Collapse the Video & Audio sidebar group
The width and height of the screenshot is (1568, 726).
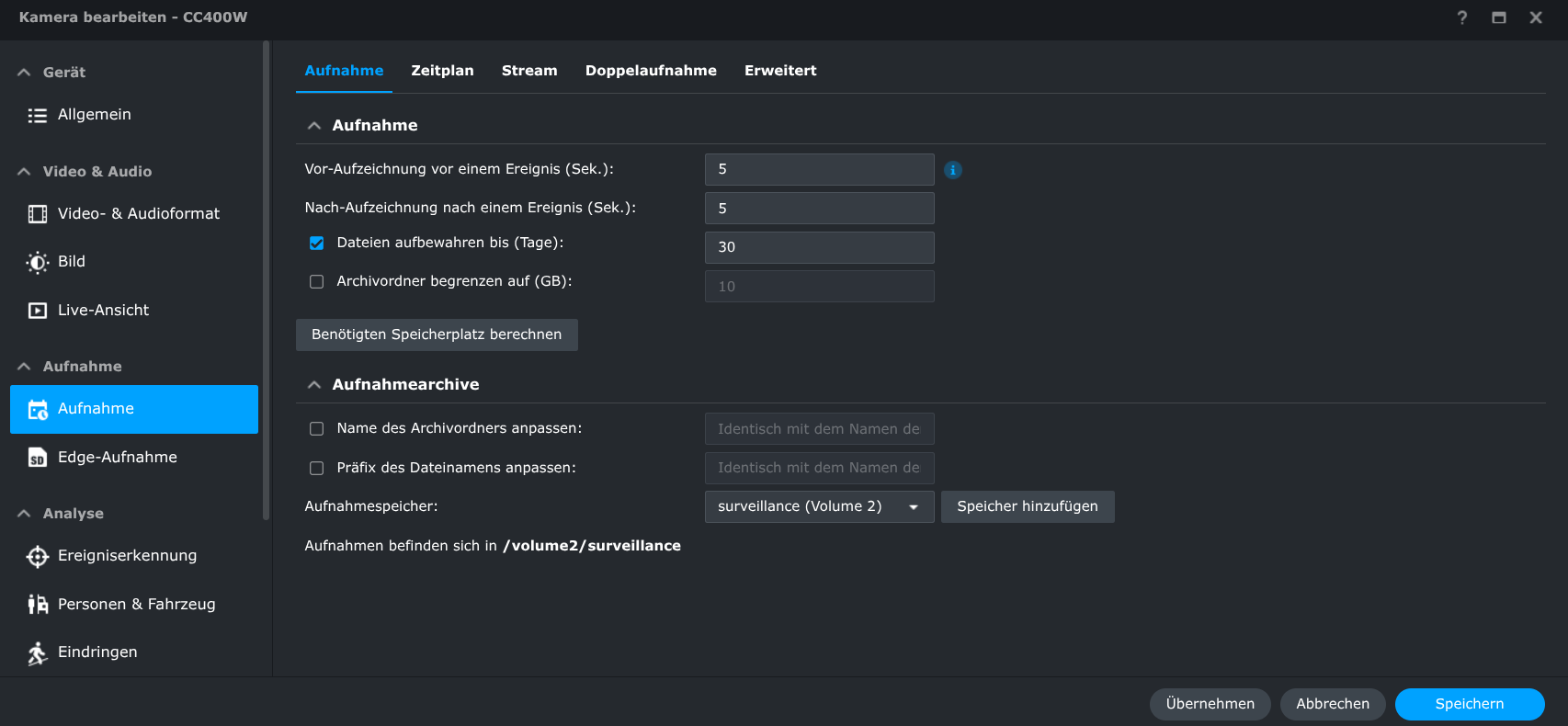[x=24, y=172]
